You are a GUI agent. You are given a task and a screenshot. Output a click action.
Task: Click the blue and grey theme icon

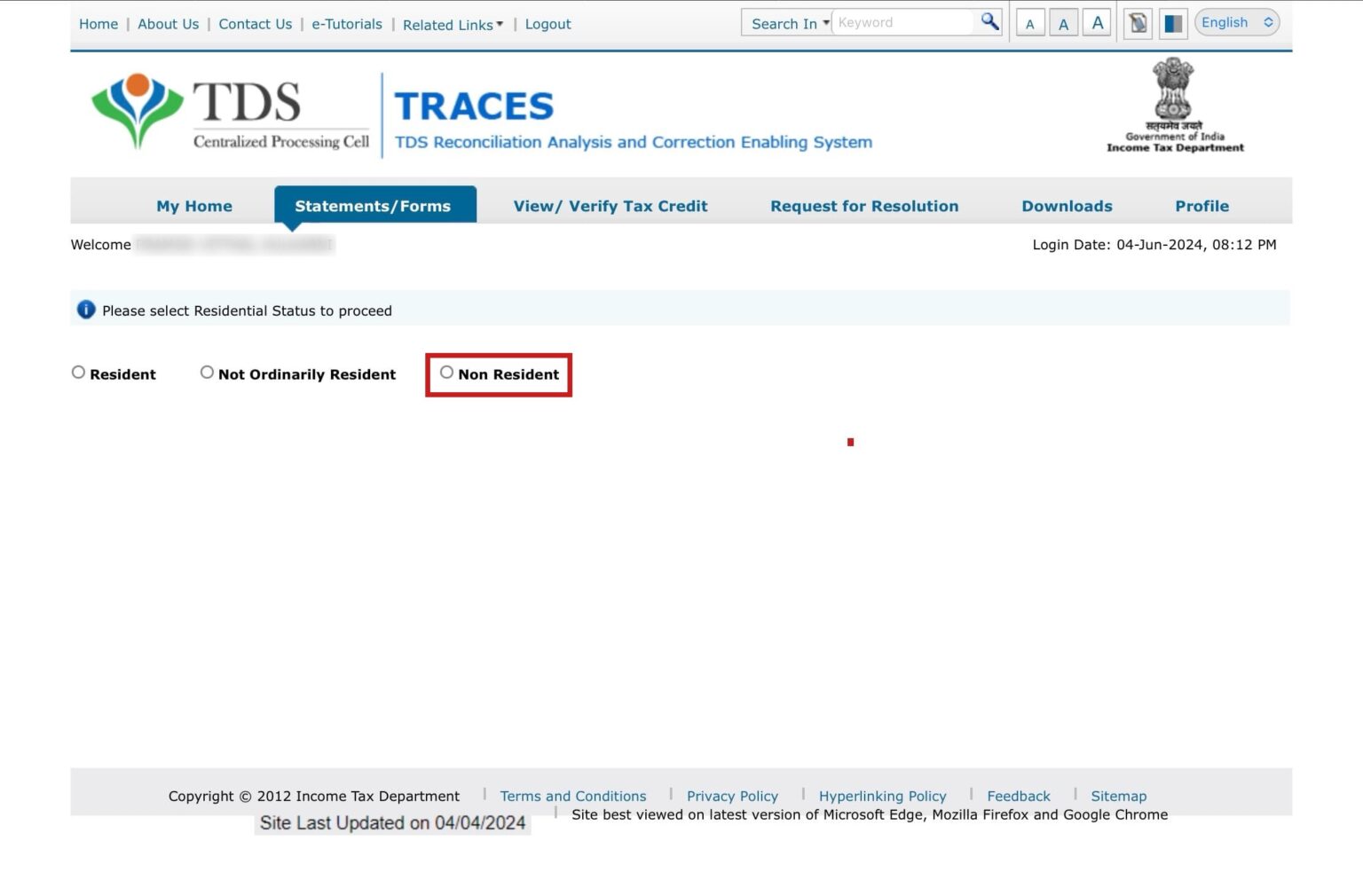click(1173, 24)
